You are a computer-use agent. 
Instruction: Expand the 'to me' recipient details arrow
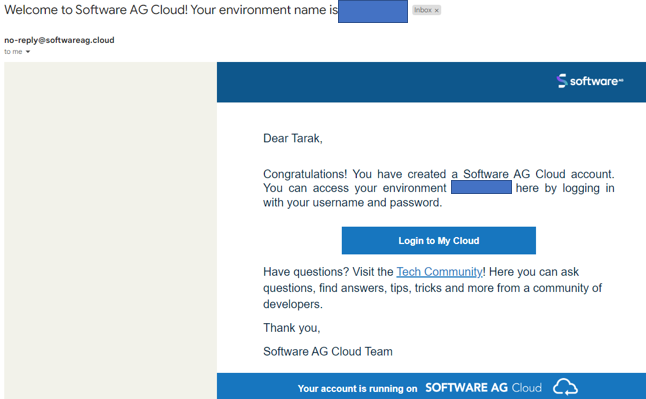coord(28,52)
